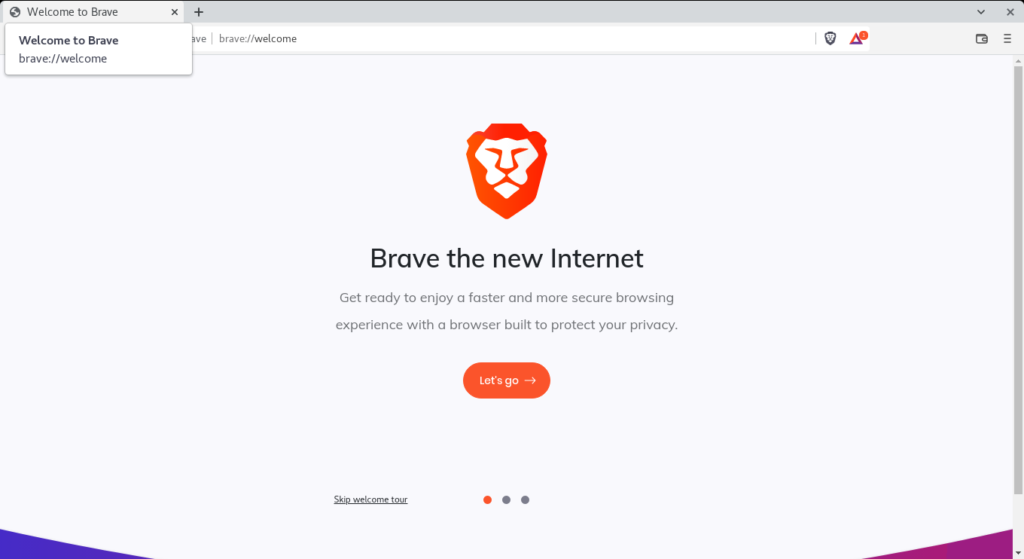This screenshot has width=1024, height=559.
Task: Open a new tab with plus icon
Action: tap(199, 12)
